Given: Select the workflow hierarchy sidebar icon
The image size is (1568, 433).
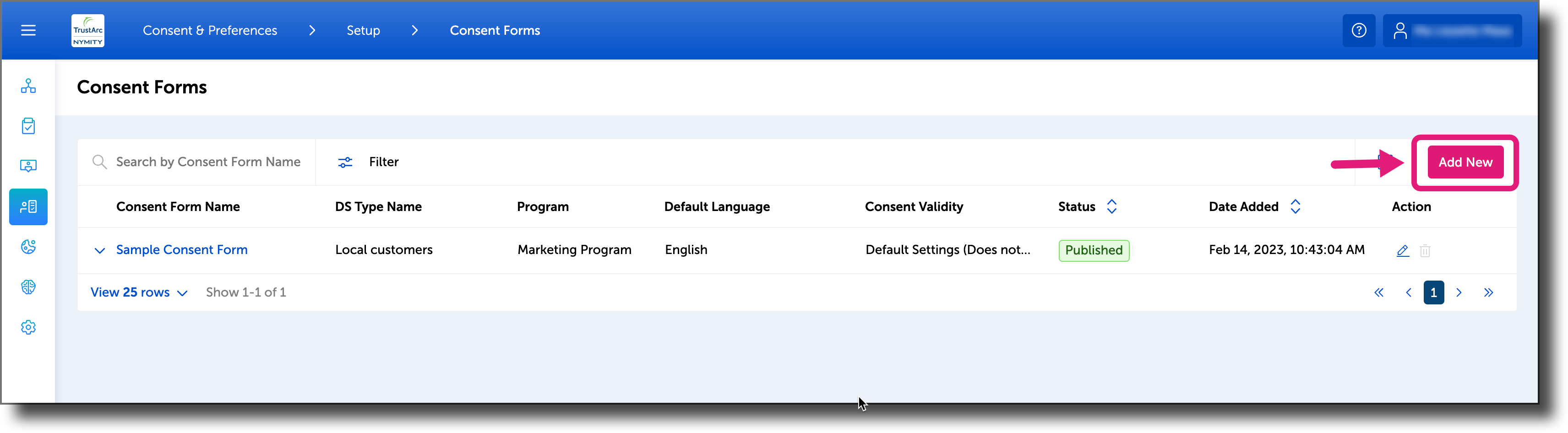Looking at the screenshot, I should coord(28,87).
